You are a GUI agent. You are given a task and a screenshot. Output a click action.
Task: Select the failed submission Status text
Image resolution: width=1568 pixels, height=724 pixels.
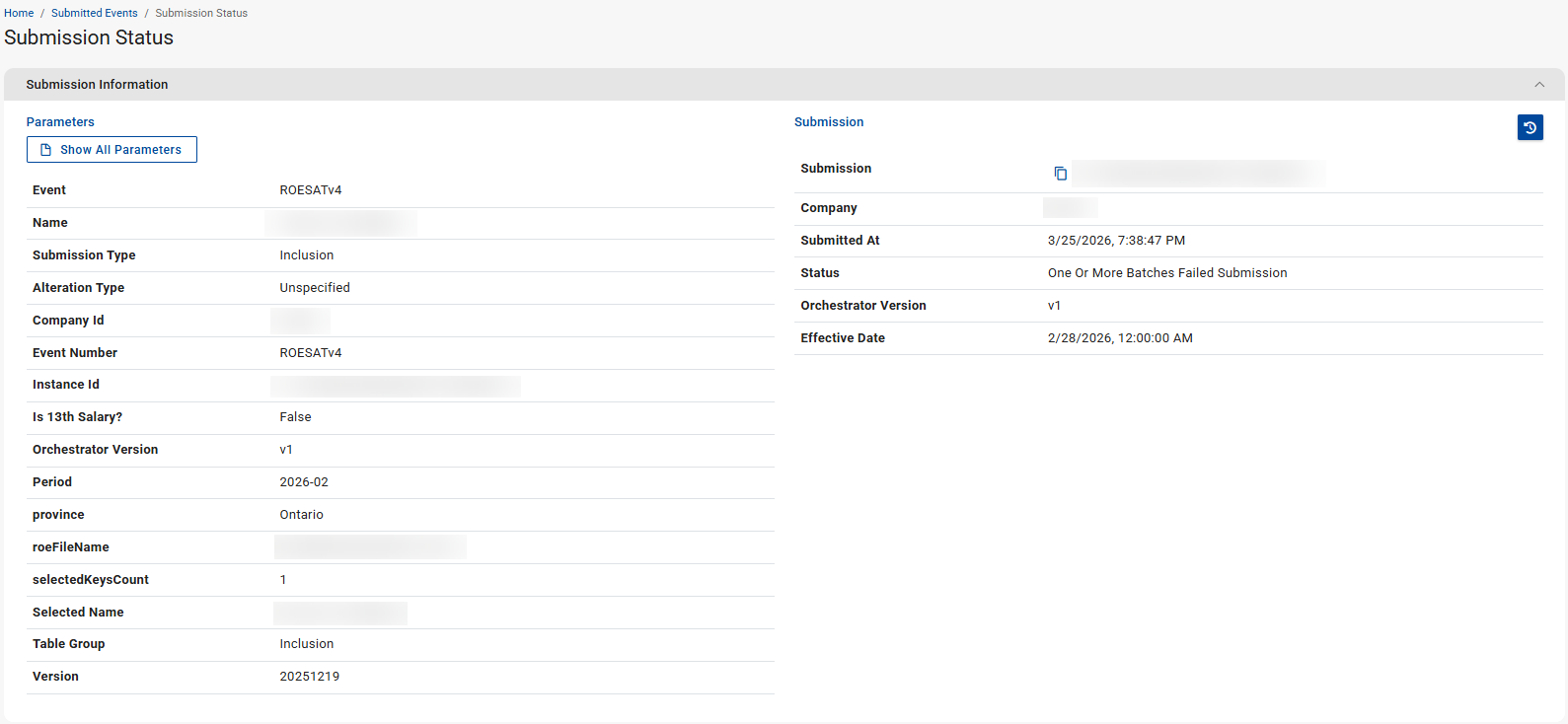[1166, 273]
